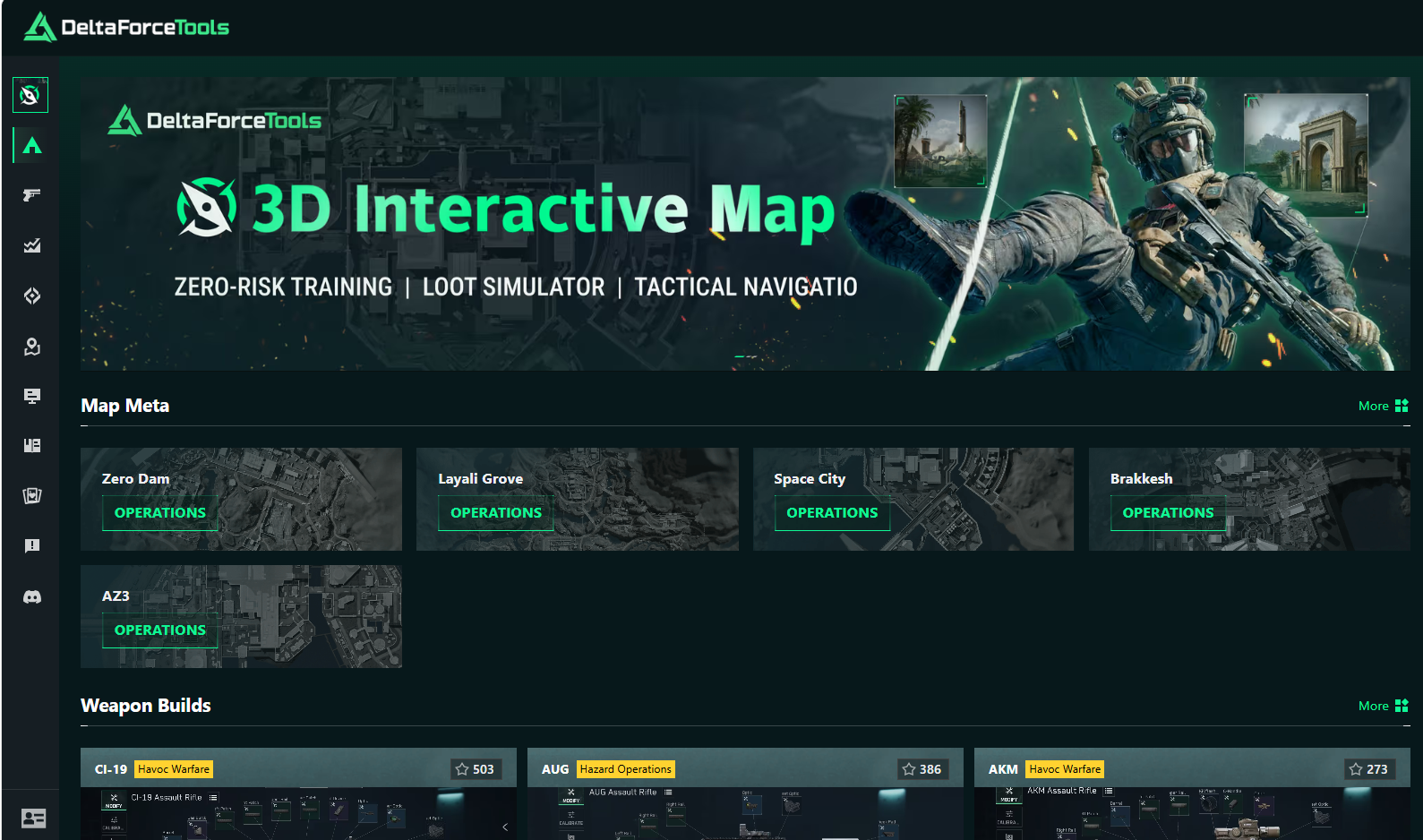Click the trending chart icon in sidebar
1423x840 pixels.
click(32, 245)
